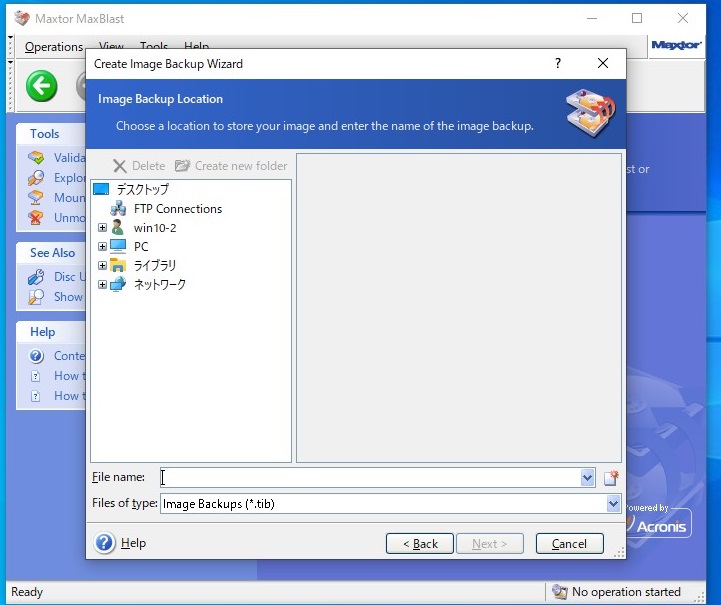Click the デスクトップ desktop icon in tree
The image size is (721, 605).
pos(101,189)
